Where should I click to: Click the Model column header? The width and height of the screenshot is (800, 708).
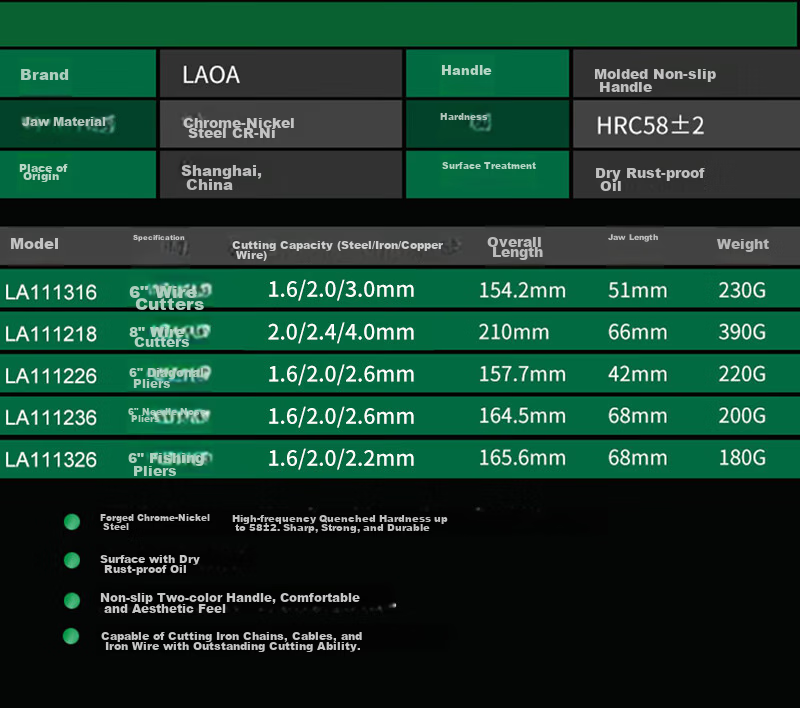[x=35, y=244]
